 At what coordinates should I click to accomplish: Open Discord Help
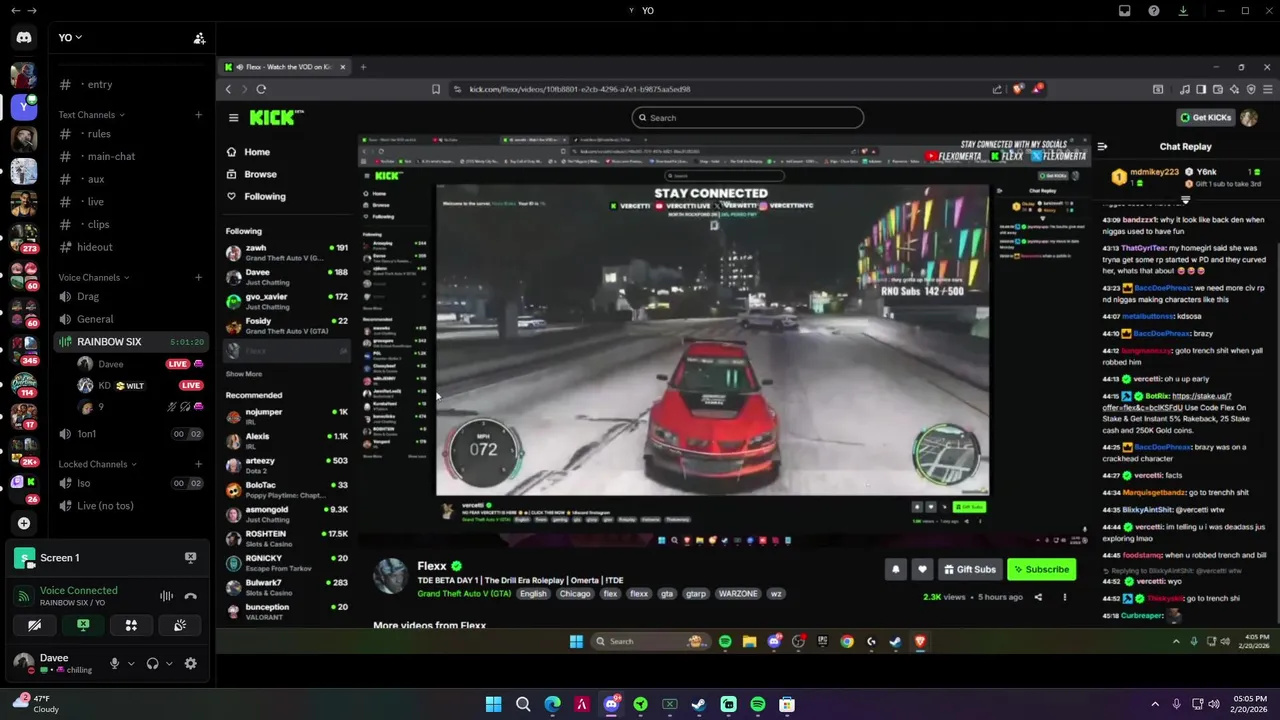1154,10
